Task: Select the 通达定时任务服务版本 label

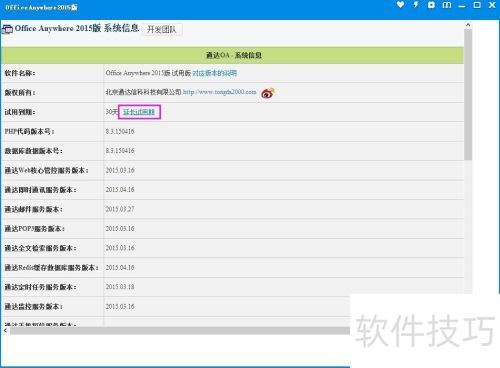Action: click(40, 287)
